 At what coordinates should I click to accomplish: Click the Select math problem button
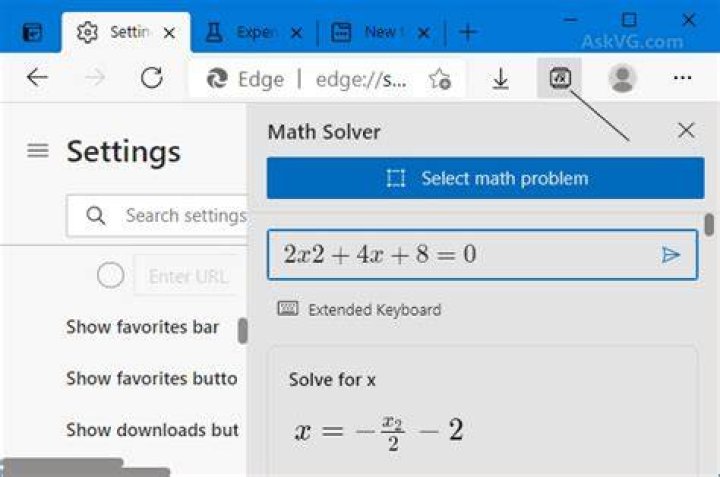click(x=485, y=178)
